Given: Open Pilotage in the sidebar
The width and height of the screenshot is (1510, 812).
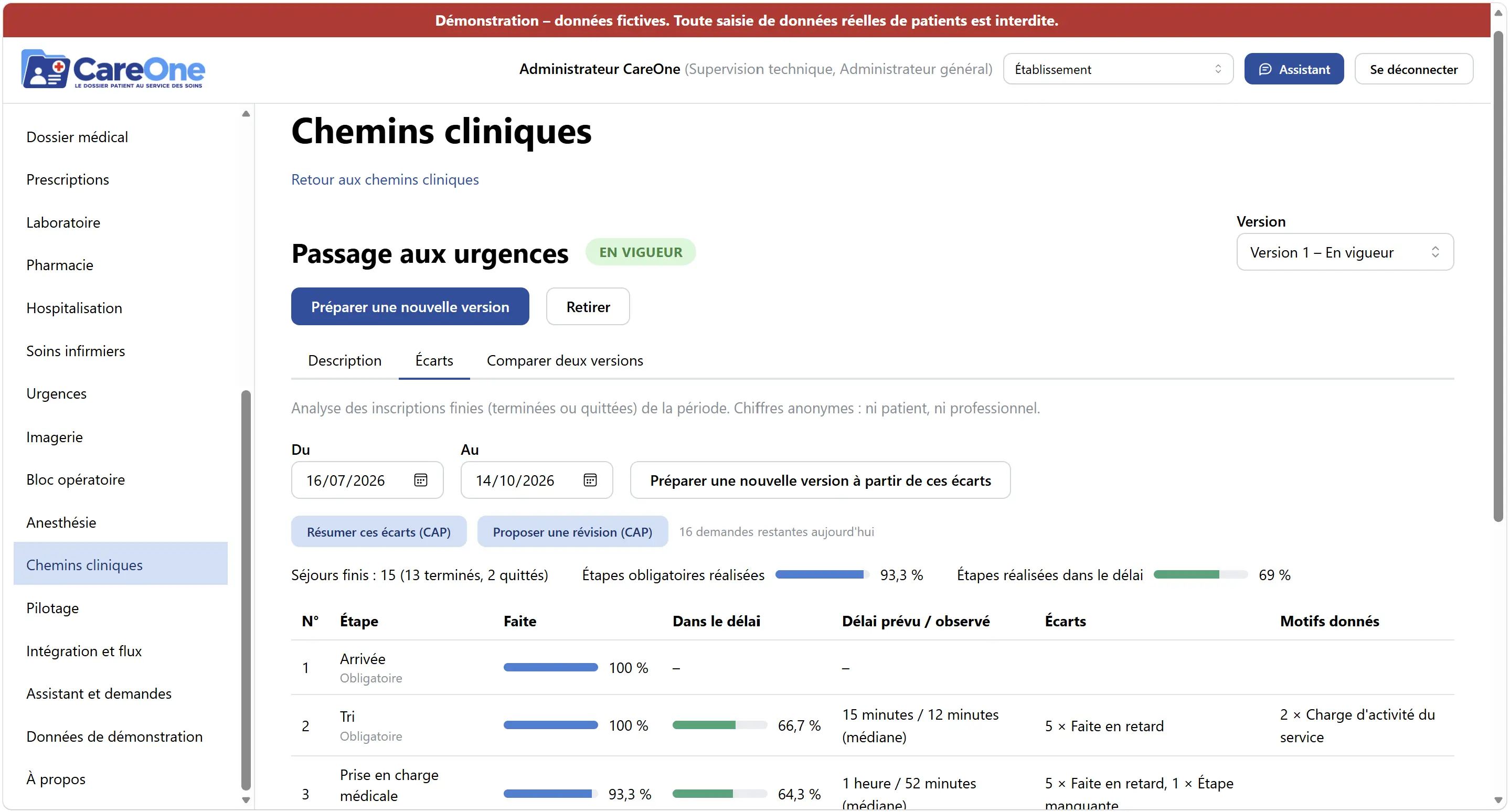Looking at the screenshot, I should pyautogui.click(x=120, y=608).
